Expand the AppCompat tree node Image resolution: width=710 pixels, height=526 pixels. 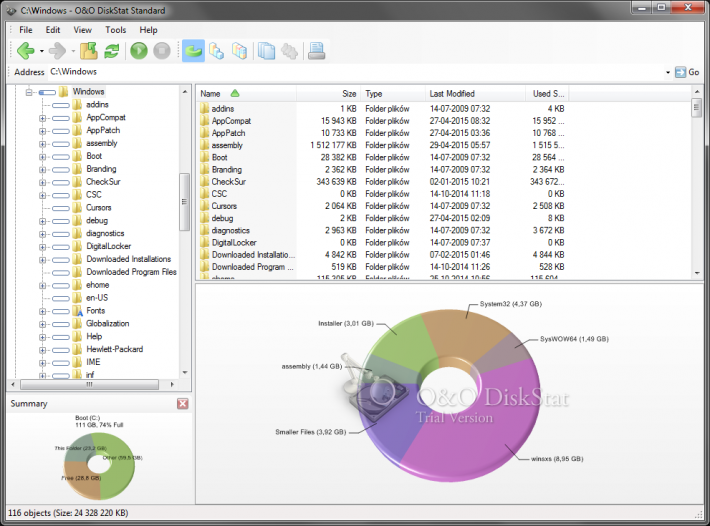pyautogui.click(x=43, y=118)
